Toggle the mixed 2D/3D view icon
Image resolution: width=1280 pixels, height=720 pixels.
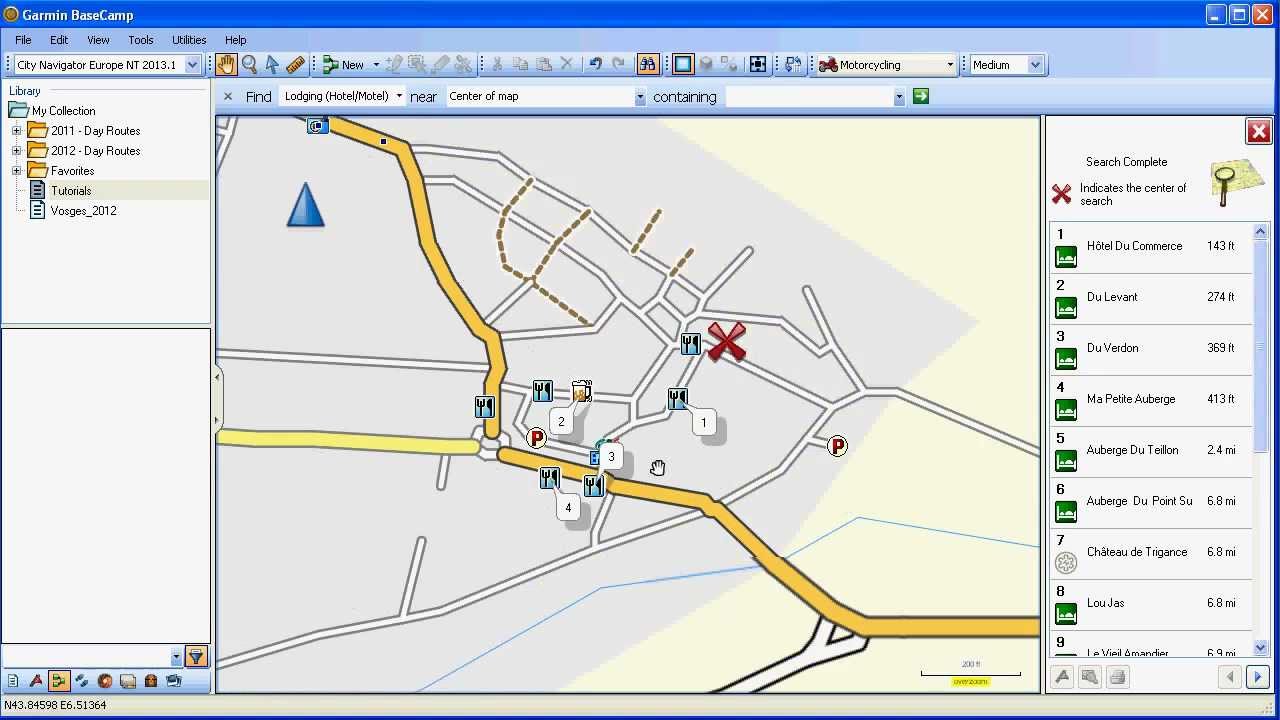pos(729,65)
